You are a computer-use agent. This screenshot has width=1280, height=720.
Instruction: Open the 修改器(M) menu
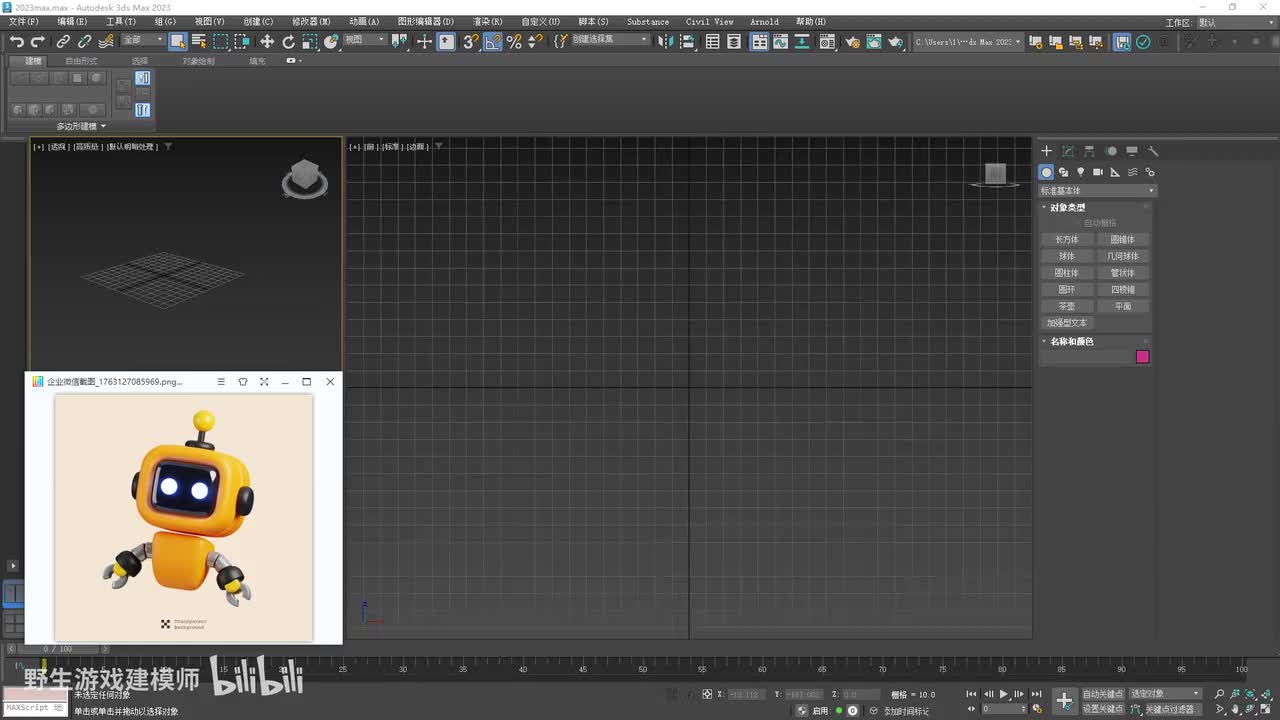[x=311, y=22]
